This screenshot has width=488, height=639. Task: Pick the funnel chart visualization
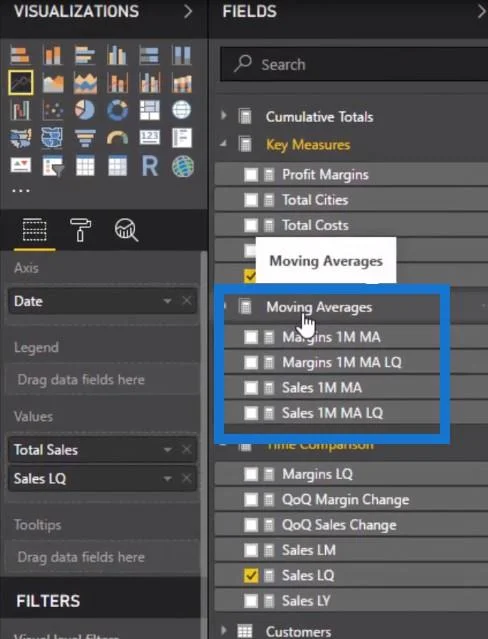(85, 138)
